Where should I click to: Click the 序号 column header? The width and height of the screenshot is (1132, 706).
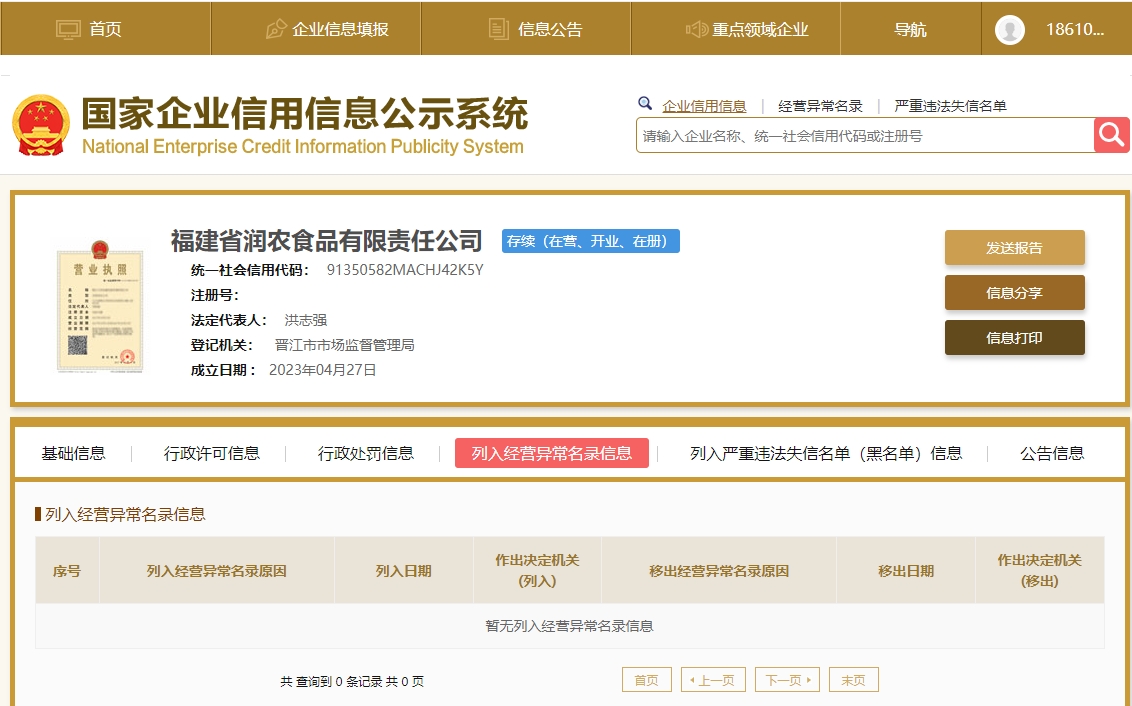click(x=67, y=570)
